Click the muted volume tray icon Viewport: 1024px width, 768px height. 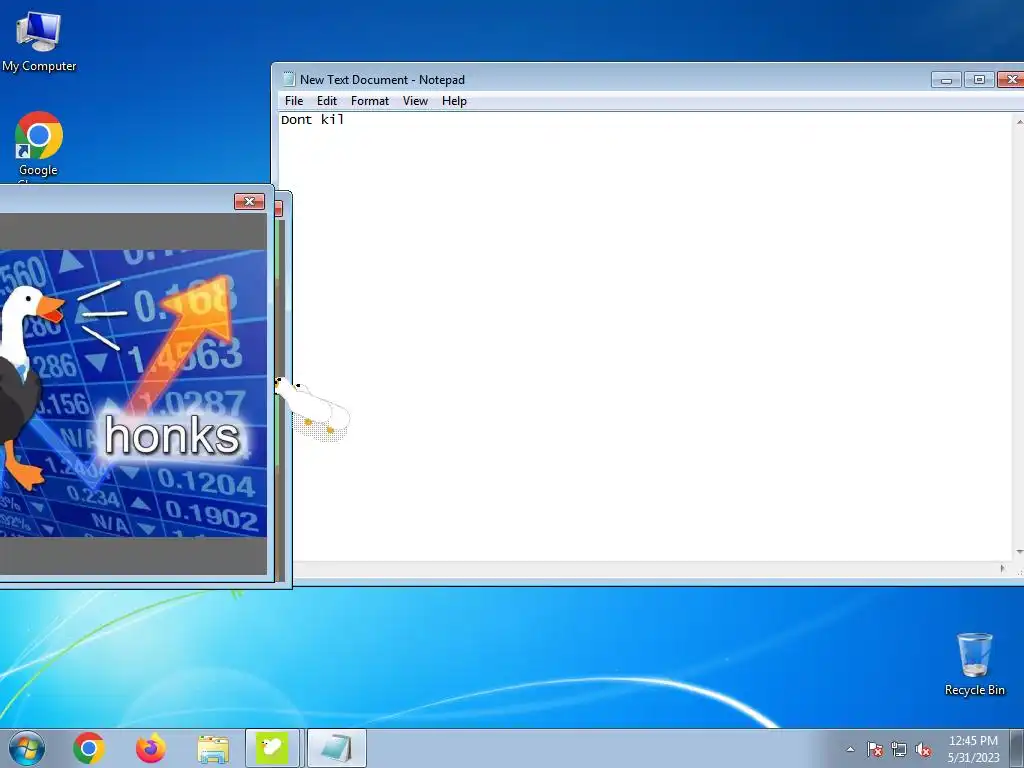click(923, 749)
